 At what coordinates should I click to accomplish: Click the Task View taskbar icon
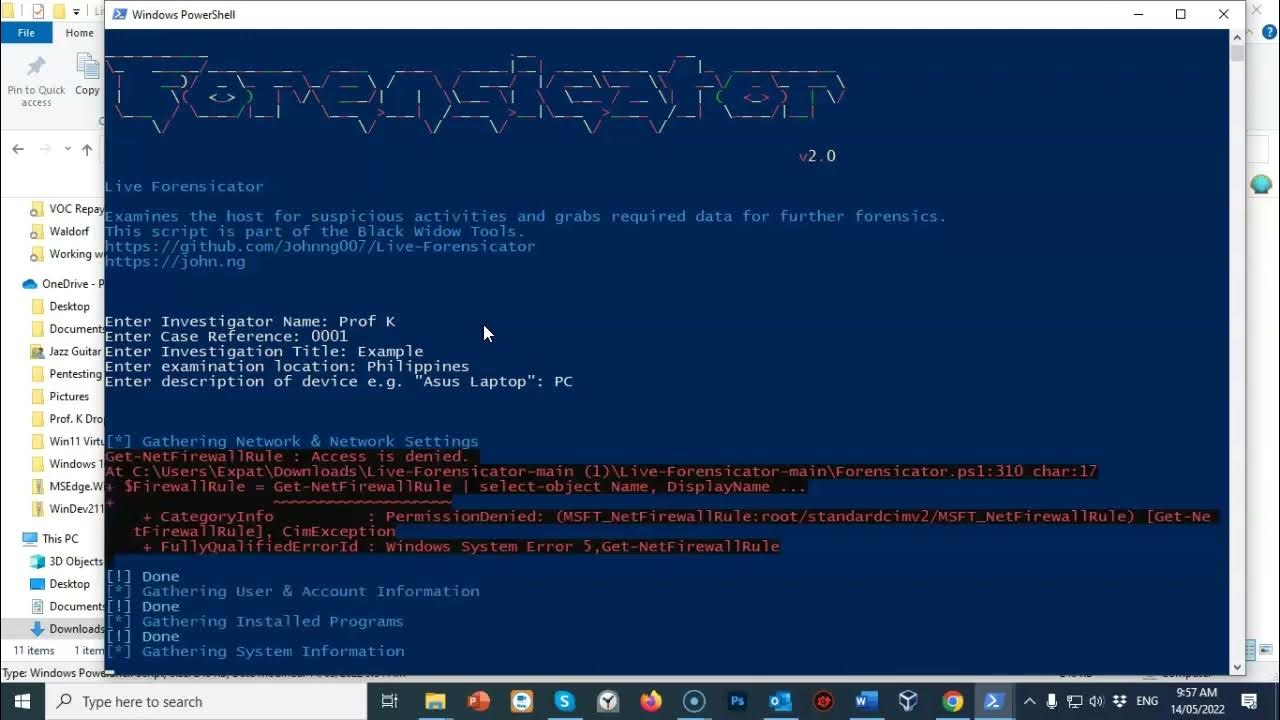pyautogui.click(x=390, y=701)
